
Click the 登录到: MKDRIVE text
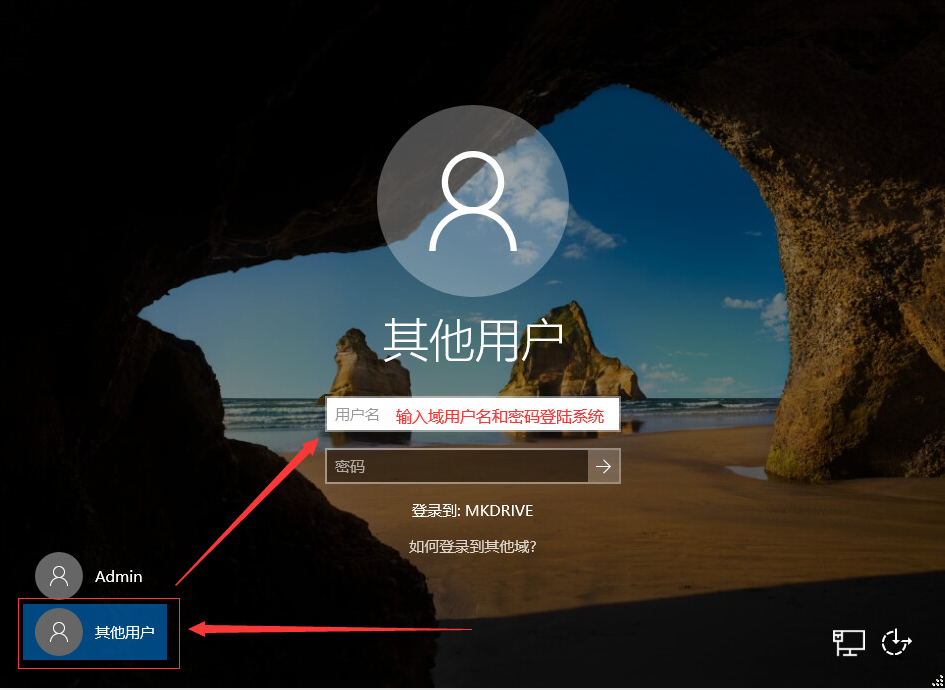[472, 511]
